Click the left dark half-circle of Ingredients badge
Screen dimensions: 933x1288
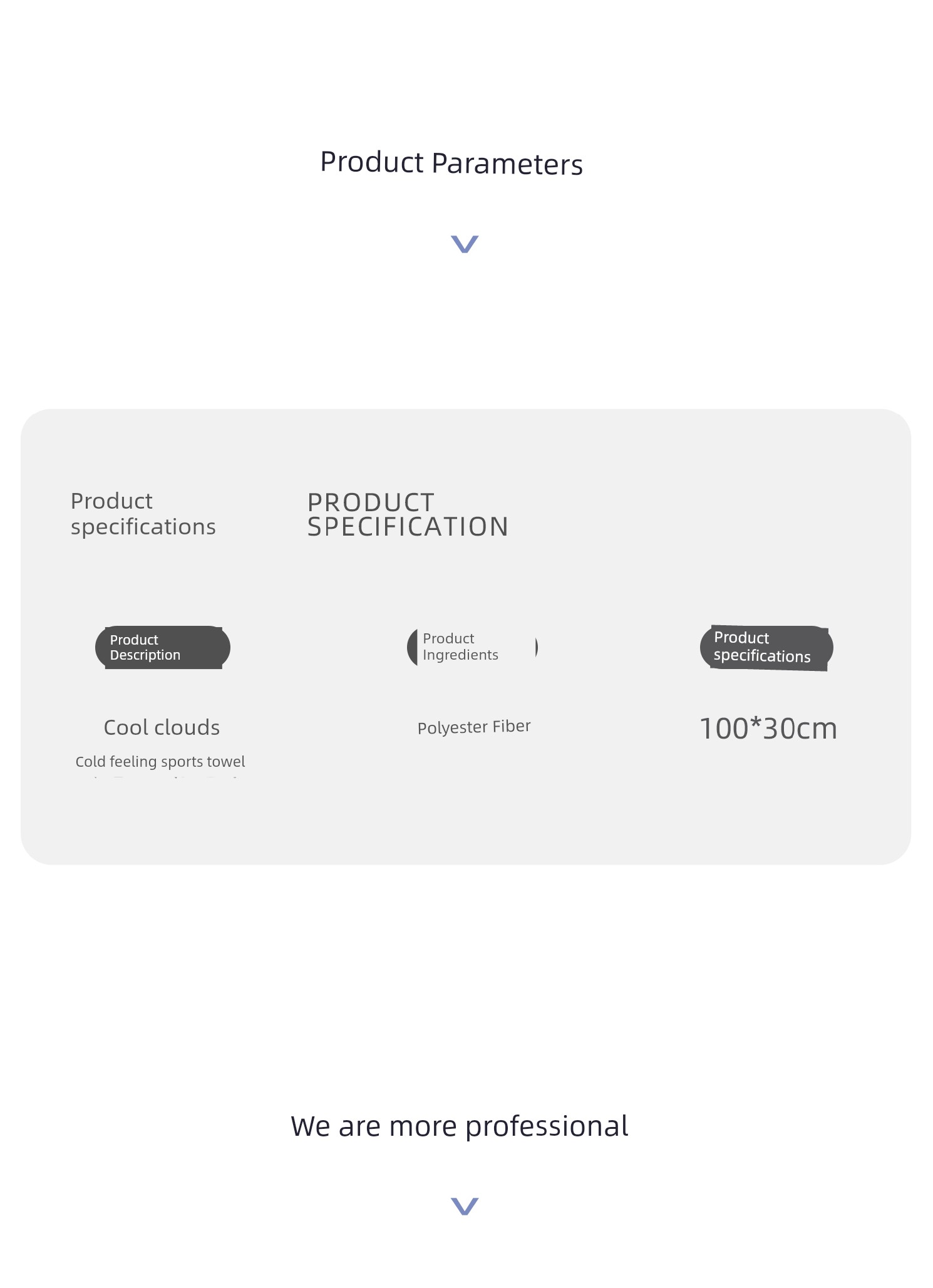(x=413, y=647)
